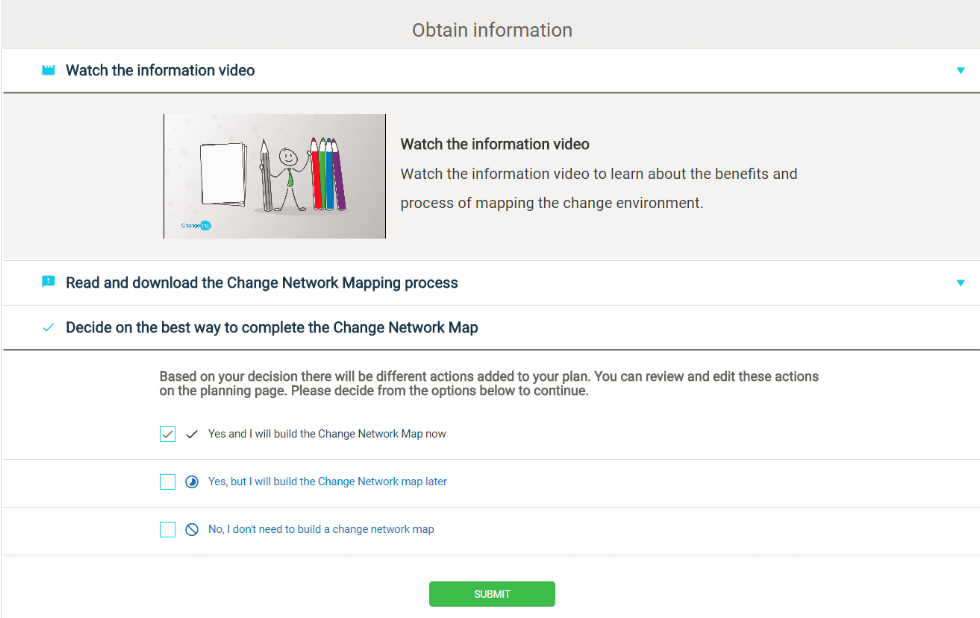Choose Yes, but I will build later text
The image size is (980, 618).
click(327, 482)
